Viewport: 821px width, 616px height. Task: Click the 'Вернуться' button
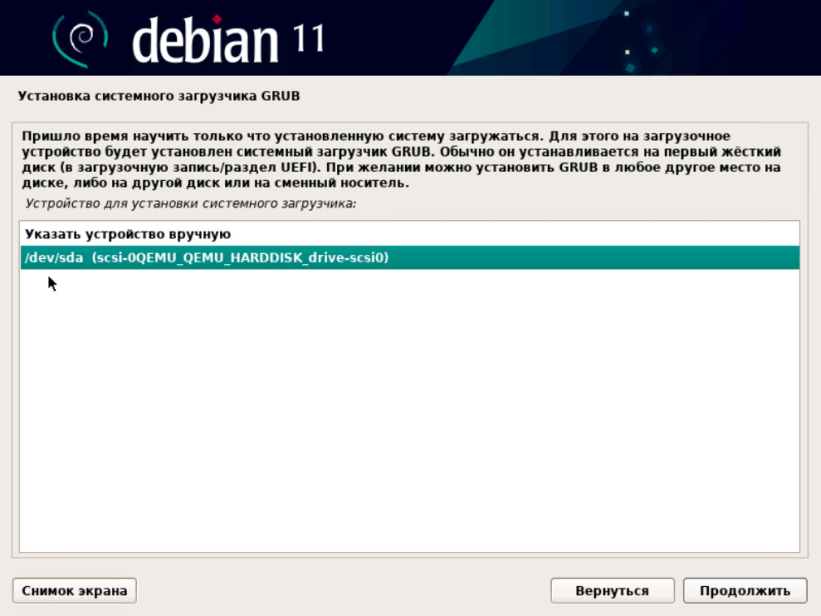(x=612, y=591)
